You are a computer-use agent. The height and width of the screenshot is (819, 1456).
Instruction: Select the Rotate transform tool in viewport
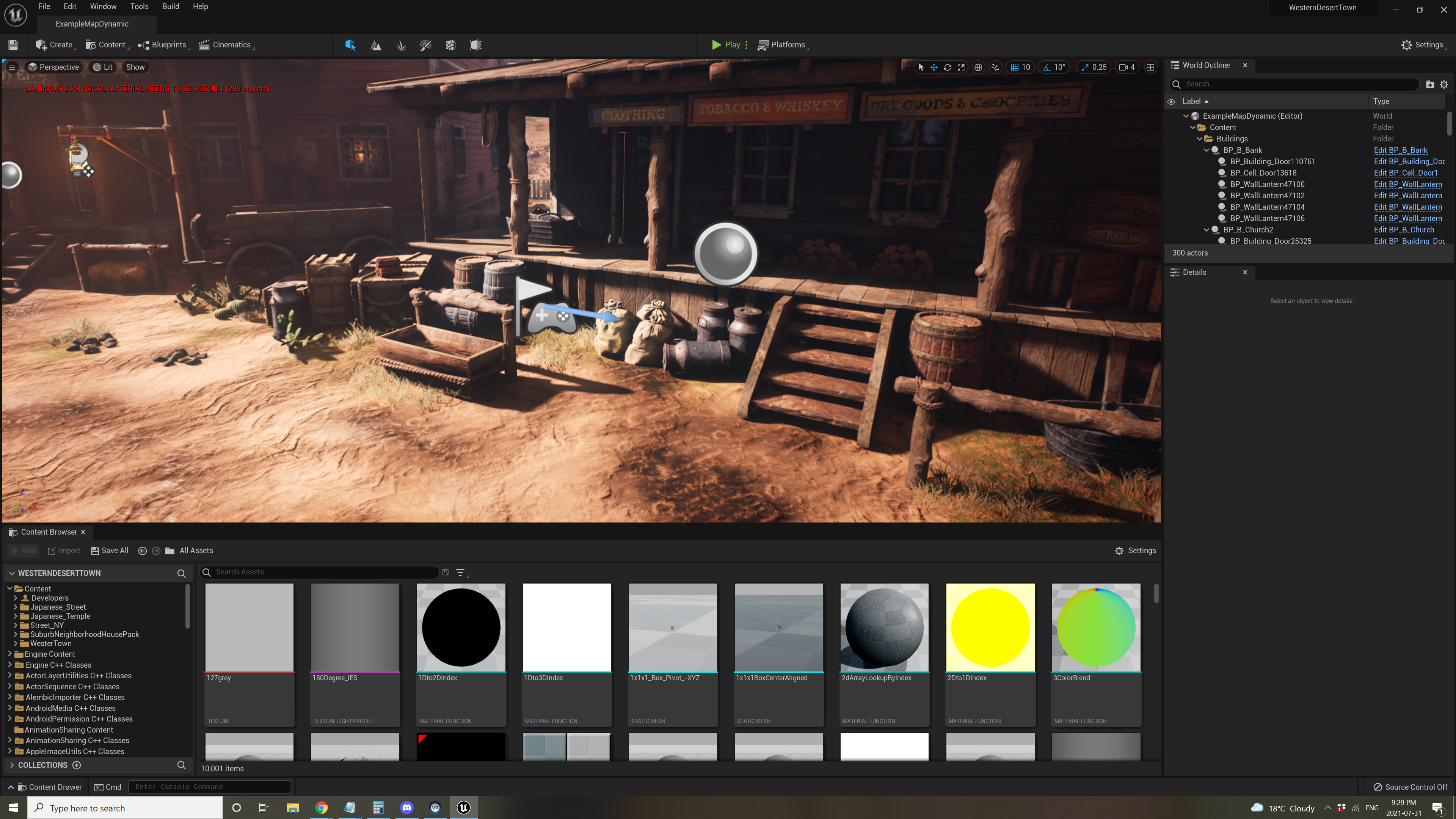click(948, 67)
